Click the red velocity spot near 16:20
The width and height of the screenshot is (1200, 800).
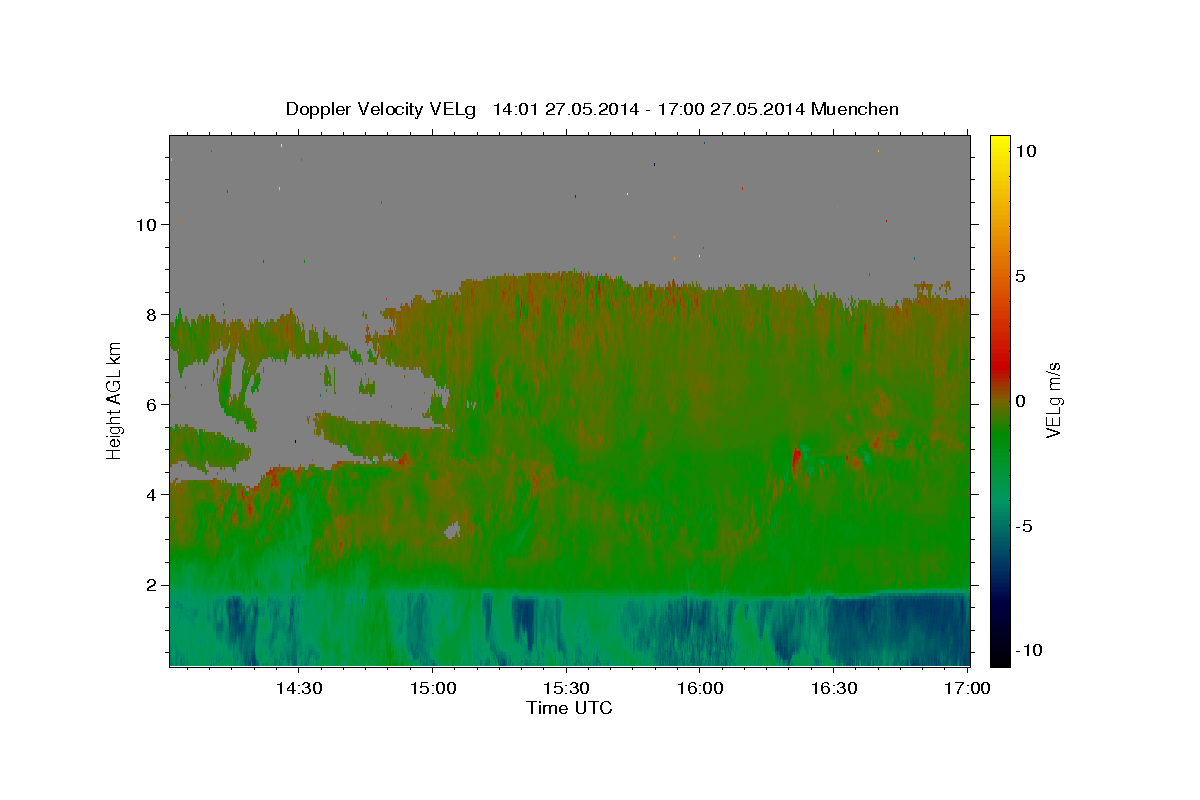pyautogui.click(x=797, y=462)
